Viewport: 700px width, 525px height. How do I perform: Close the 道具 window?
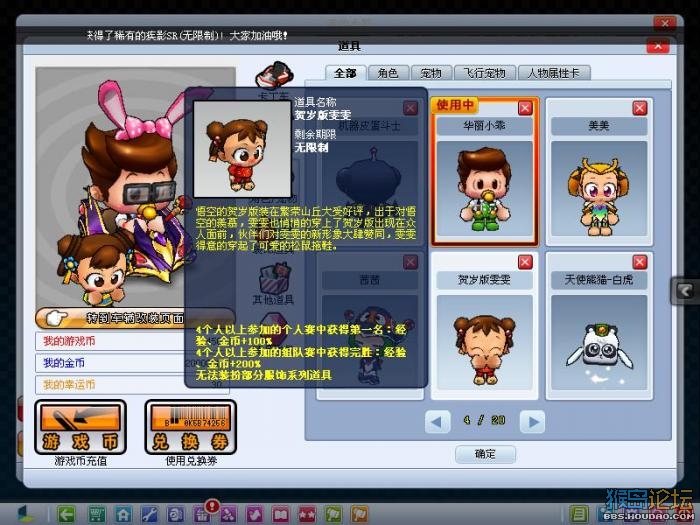click(x=658, y=46)
